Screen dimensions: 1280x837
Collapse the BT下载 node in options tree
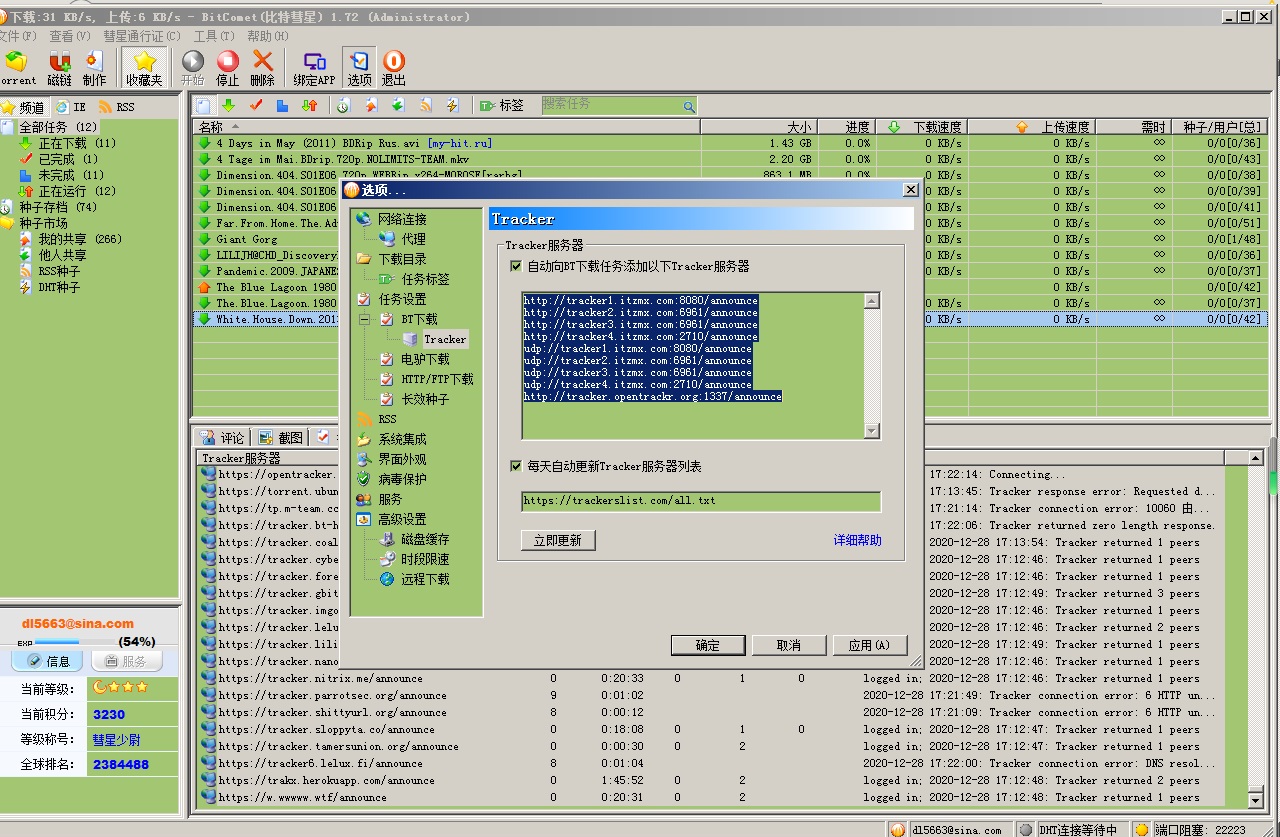coord(363,319)
